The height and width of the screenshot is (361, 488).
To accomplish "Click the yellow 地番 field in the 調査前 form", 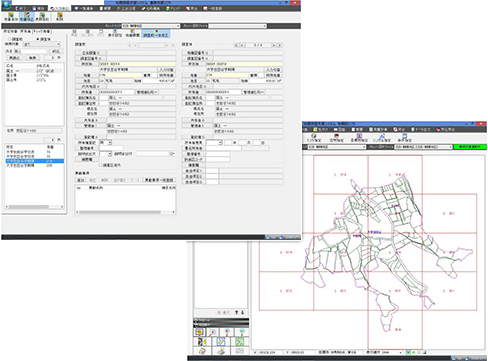I will [x=120, y=75].
